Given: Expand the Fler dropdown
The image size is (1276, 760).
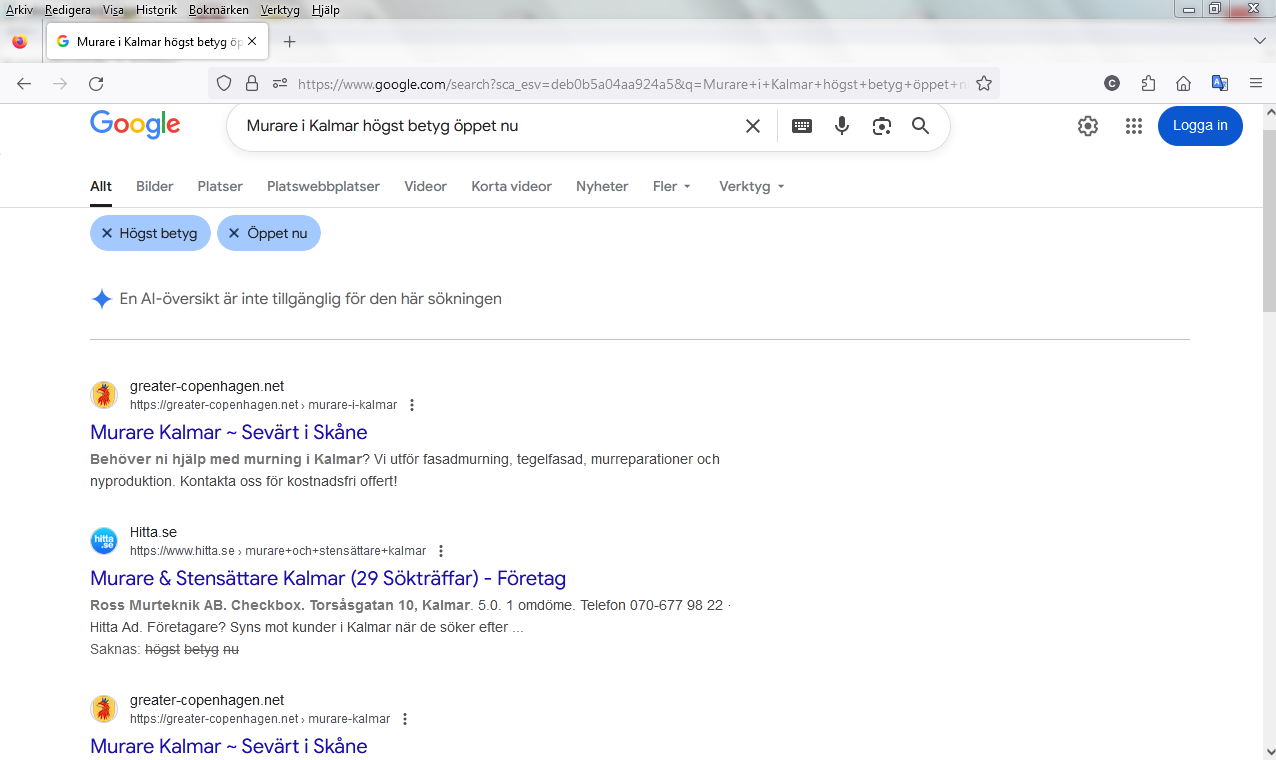Looking at the screenshot, I should (671, 186).
